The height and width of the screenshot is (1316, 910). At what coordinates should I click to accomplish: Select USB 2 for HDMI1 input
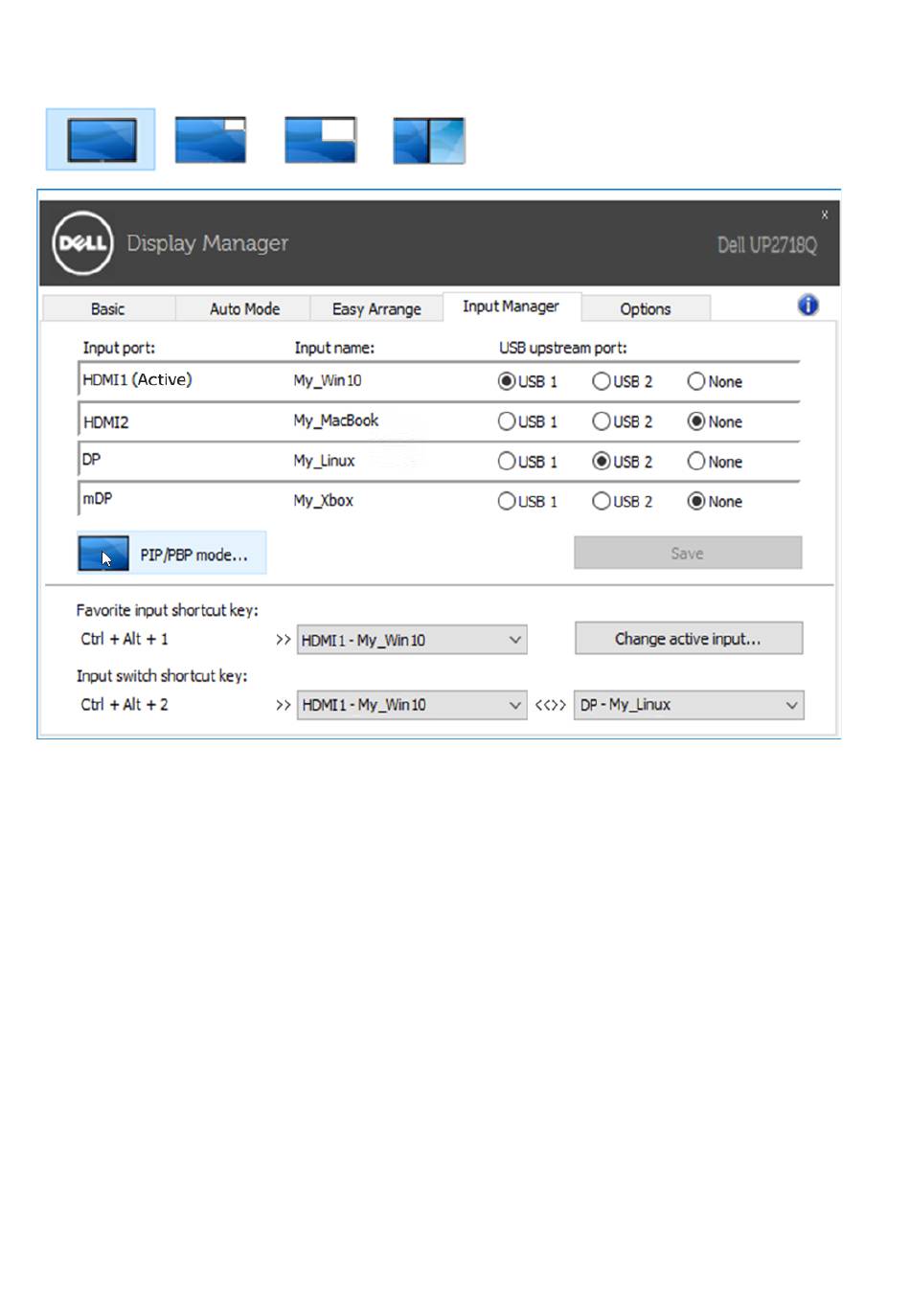(x=601, y=381)
